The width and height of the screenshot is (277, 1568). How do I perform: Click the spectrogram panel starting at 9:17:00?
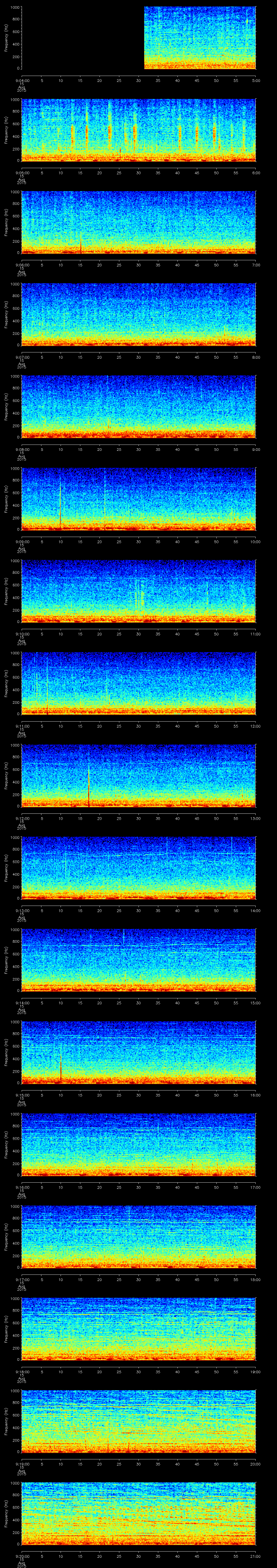139,1237
